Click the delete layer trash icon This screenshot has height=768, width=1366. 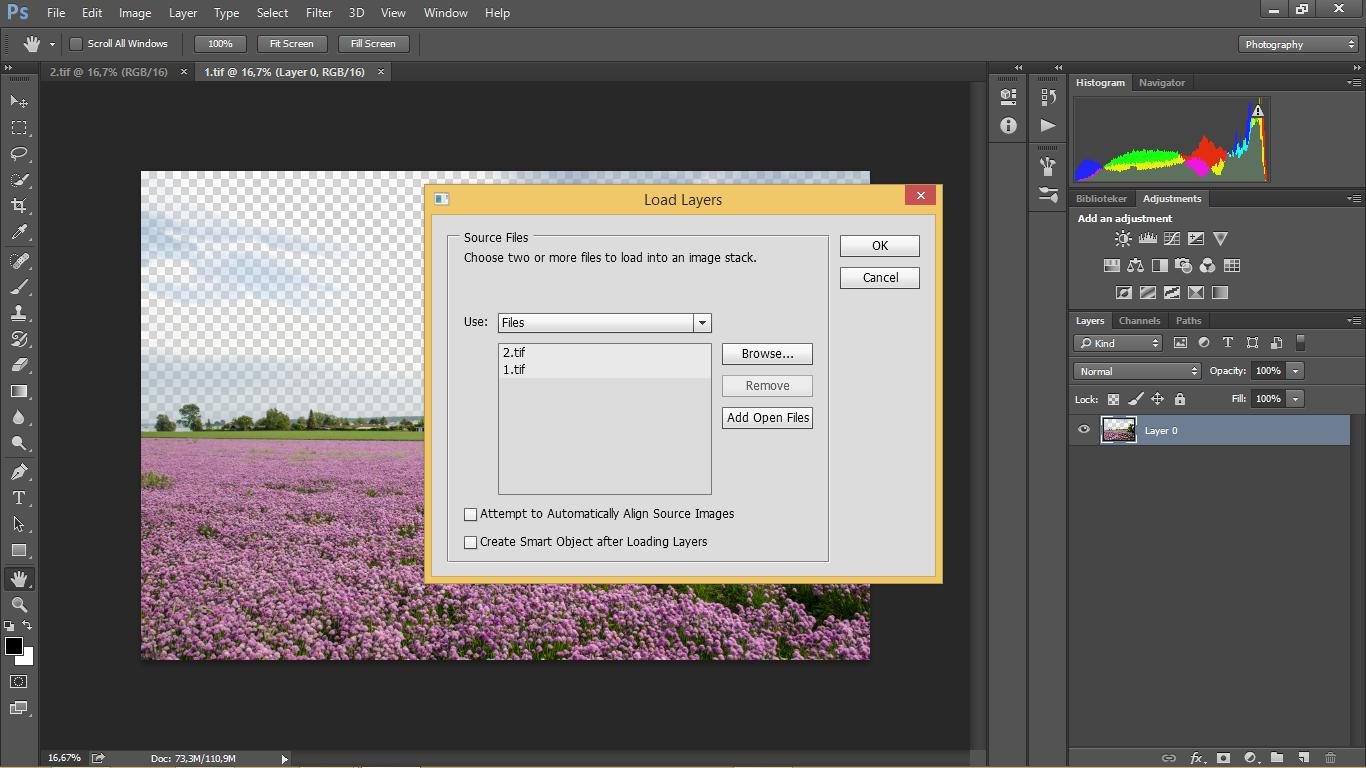click(x=1330, y=758)
